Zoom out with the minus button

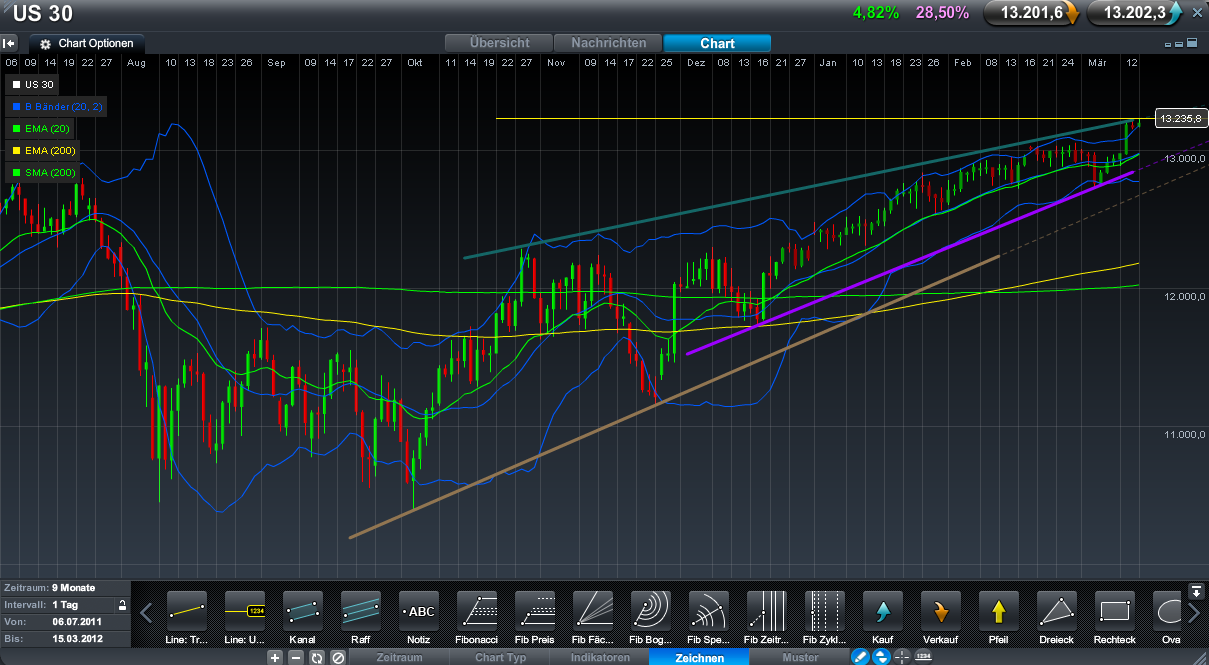pyautogui.click(x=296, y=658)
